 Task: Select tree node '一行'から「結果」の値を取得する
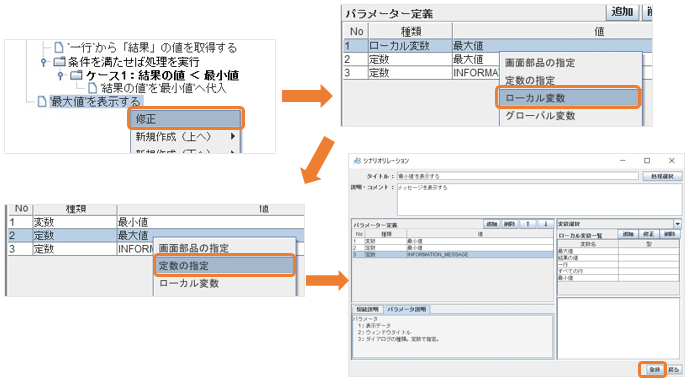[152, 47]
